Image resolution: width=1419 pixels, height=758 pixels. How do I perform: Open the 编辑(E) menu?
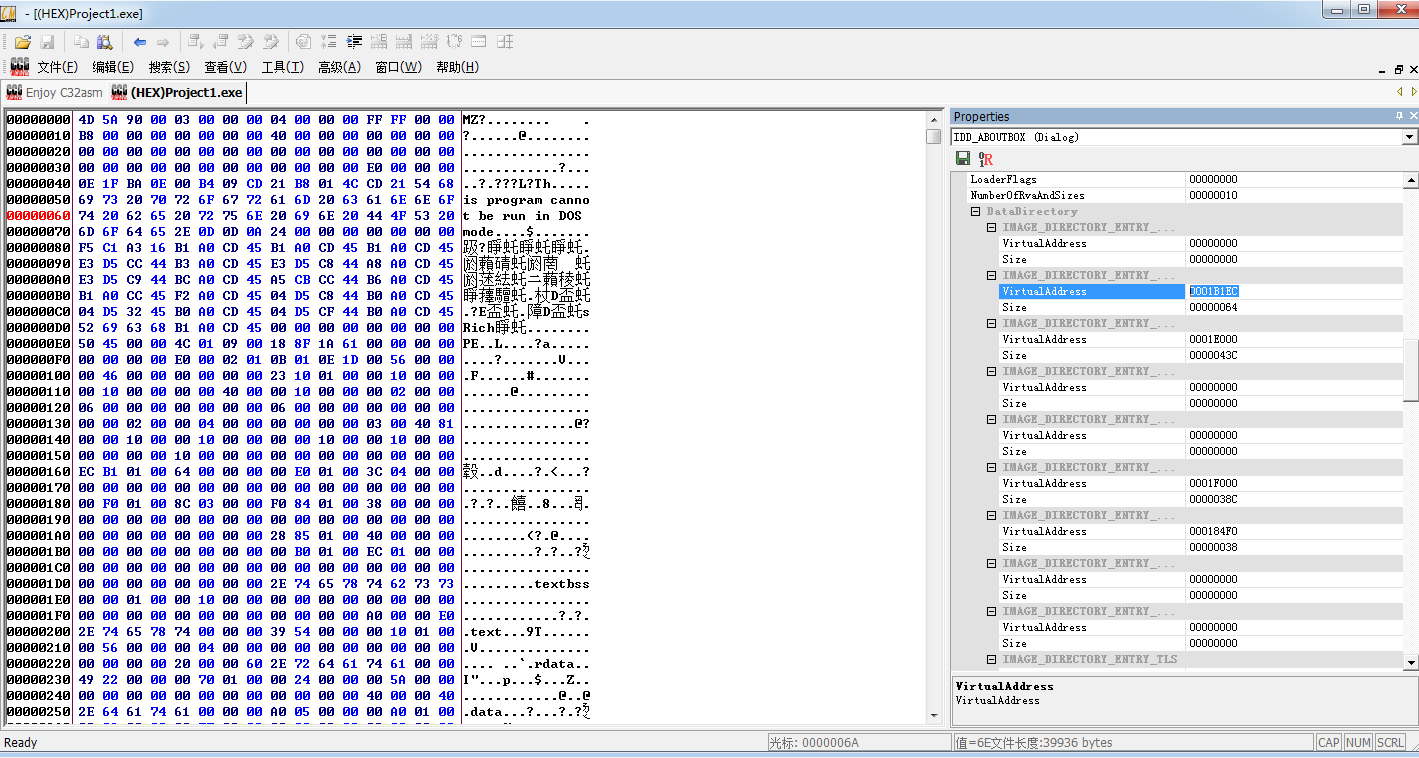point(113,67)
